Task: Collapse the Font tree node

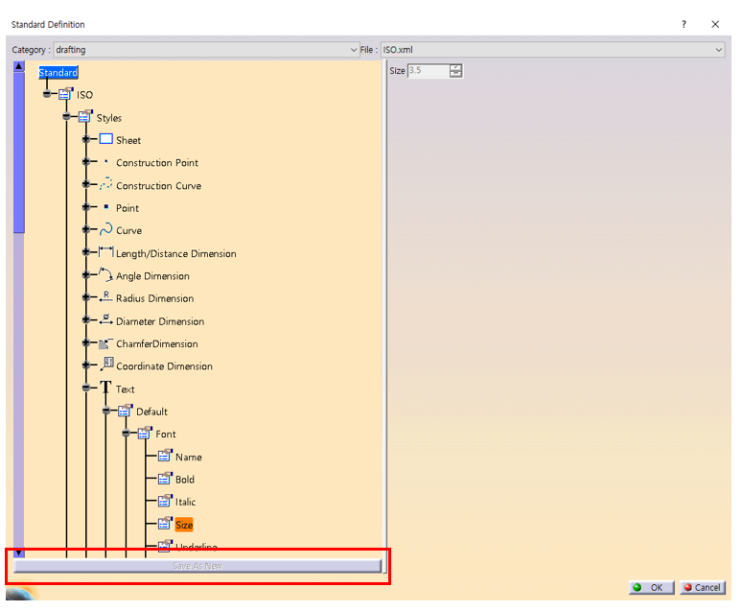Action: (x=126, y=433)
